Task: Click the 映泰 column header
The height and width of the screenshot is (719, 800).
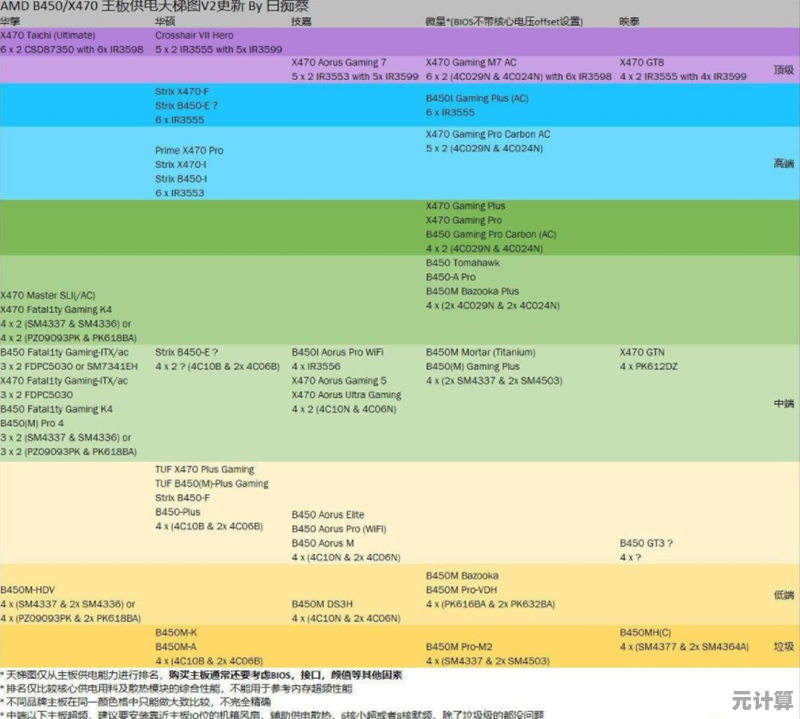Action: 630,20
